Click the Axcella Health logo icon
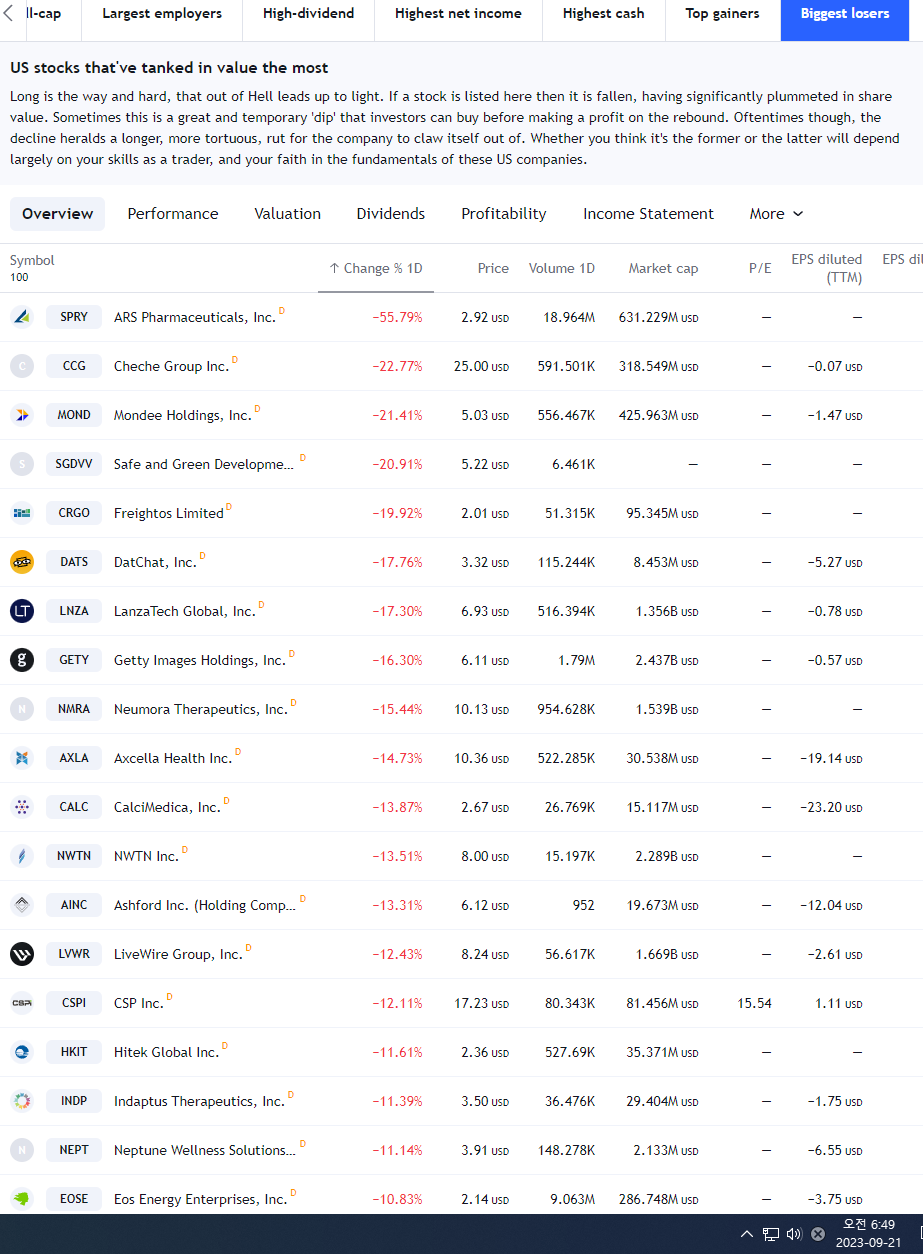 click(x=22, y=758)
